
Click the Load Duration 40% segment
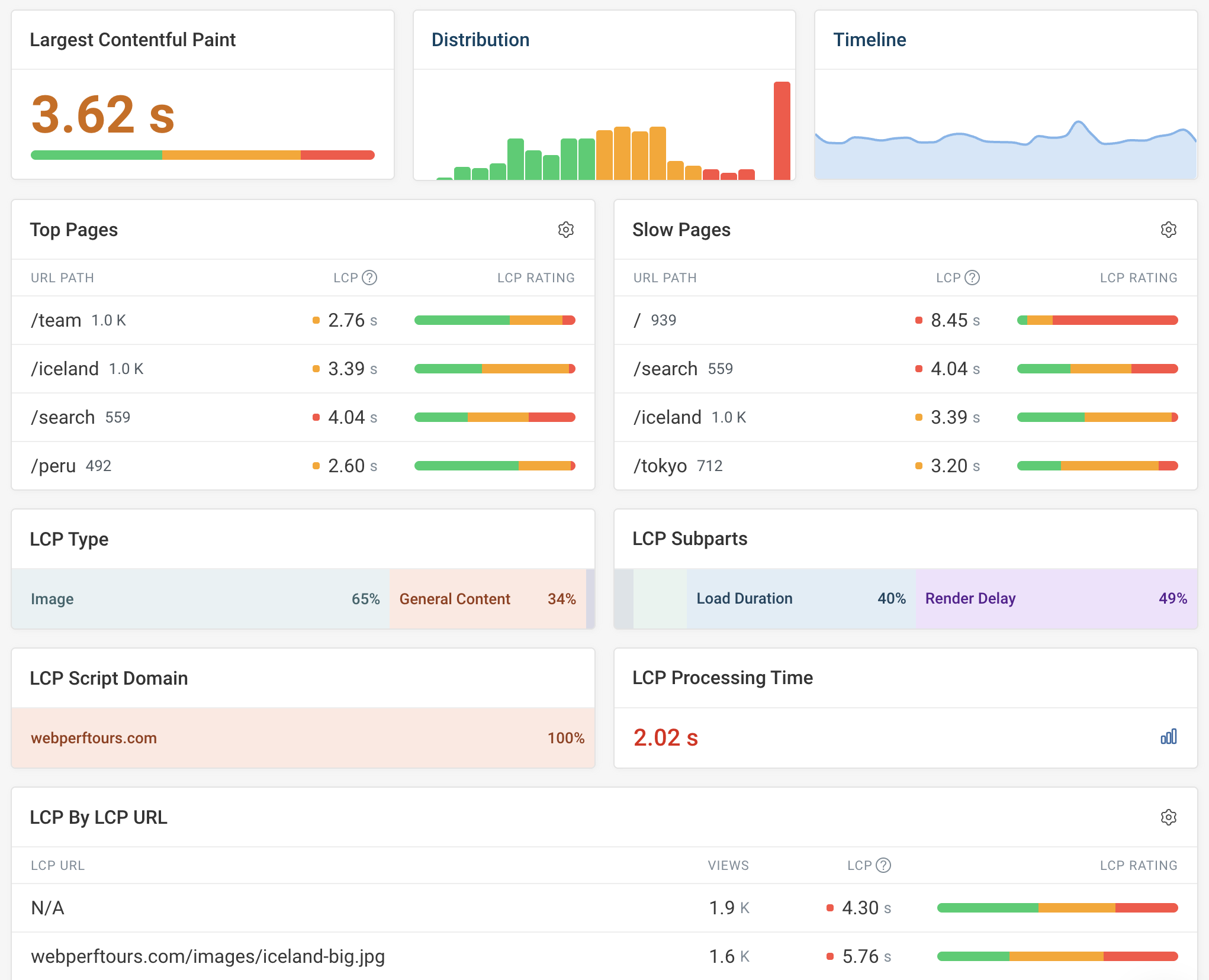(x=800, y=598)
